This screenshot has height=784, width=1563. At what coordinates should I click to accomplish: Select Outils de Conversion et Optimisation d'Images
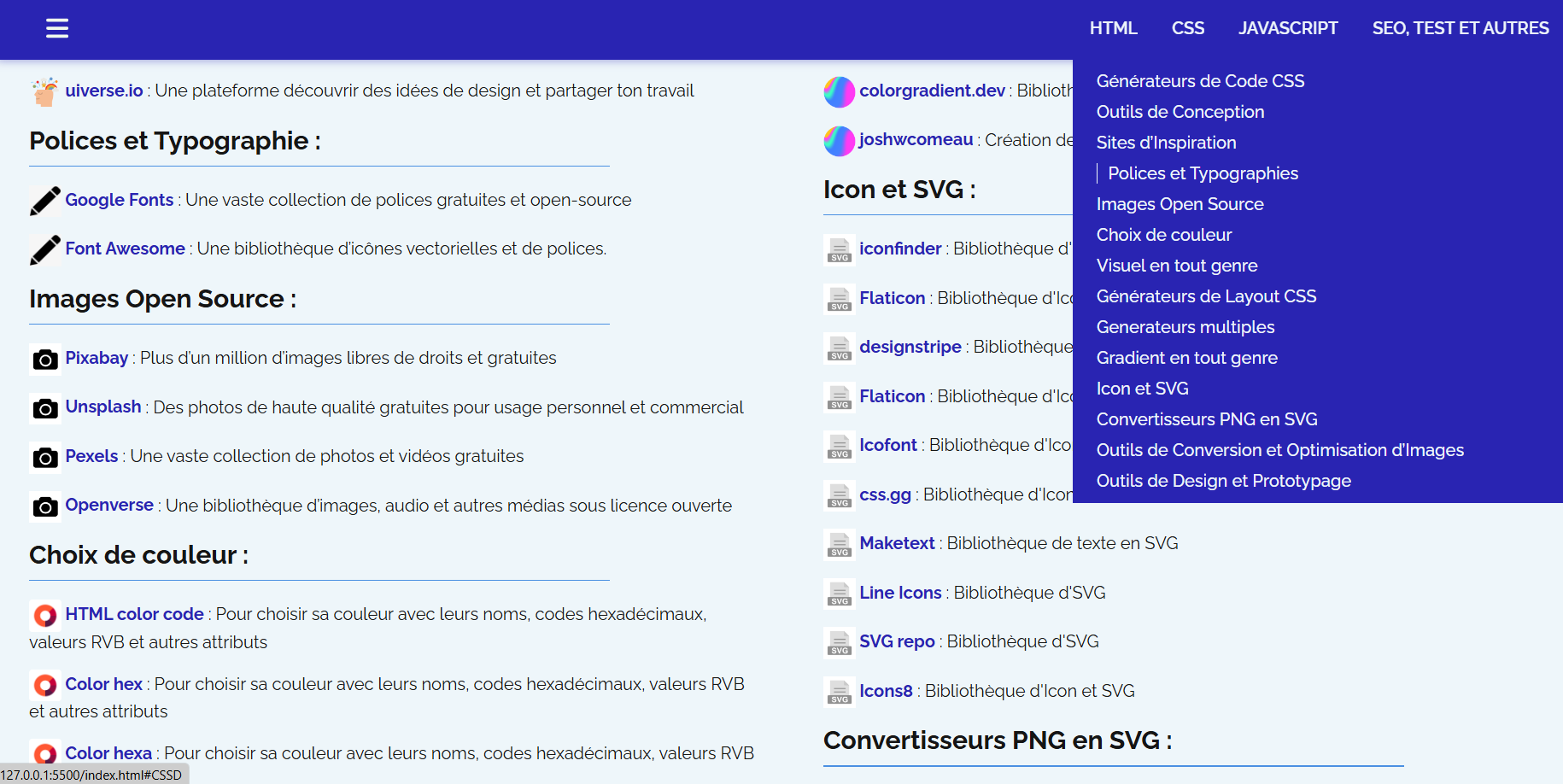[x=1279, y=450]
